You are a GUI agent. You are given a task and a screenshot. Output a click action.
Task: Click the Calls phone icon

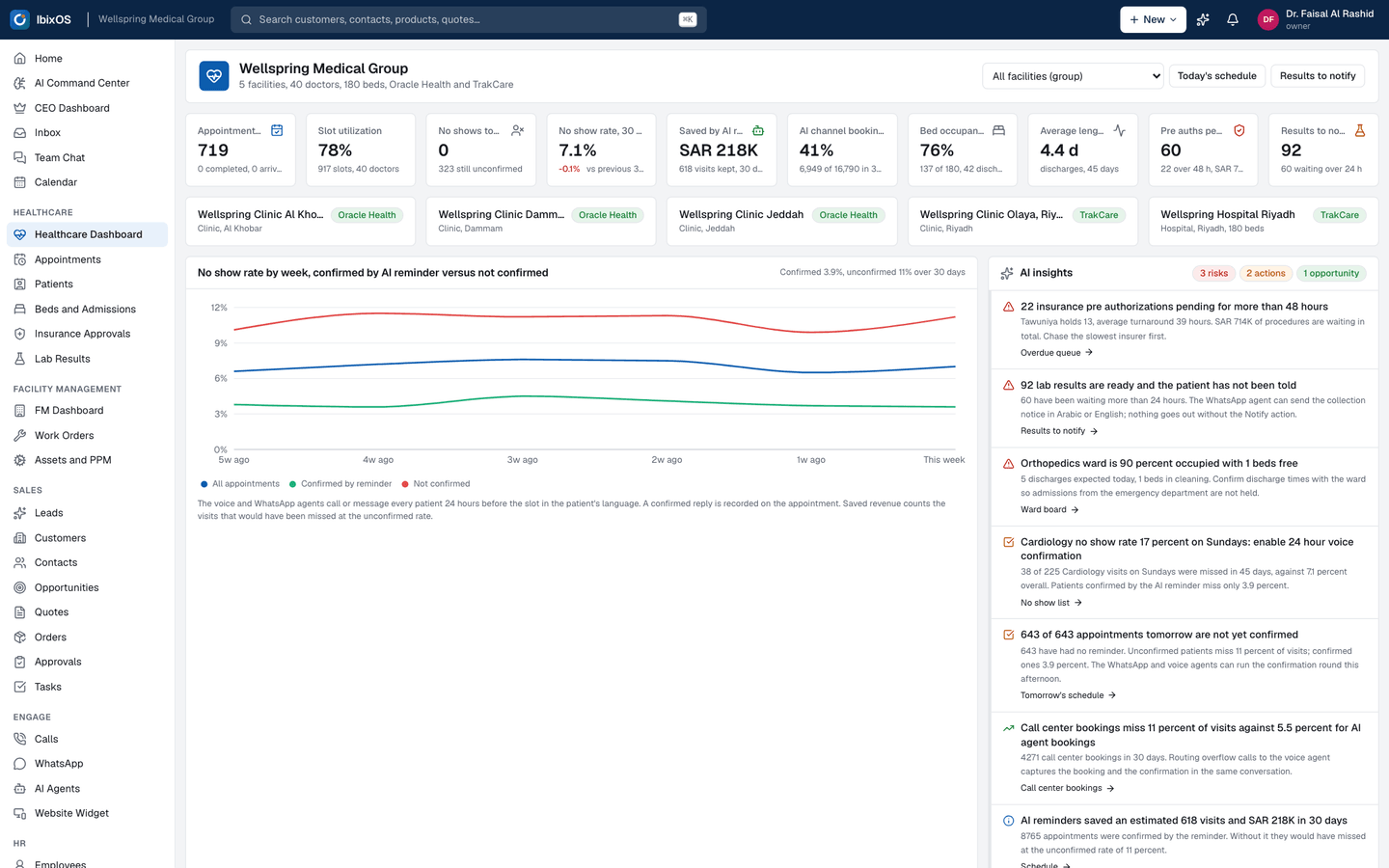19,739
